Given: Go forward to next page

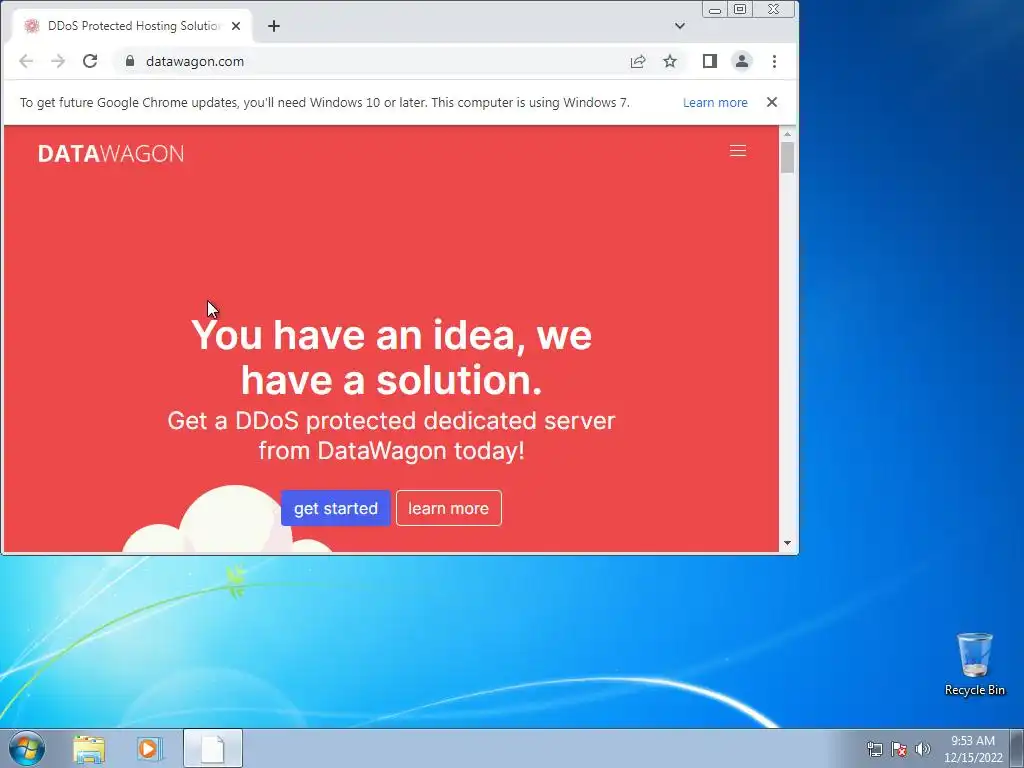Looking at the screenshot, I should tap(58, 61).
